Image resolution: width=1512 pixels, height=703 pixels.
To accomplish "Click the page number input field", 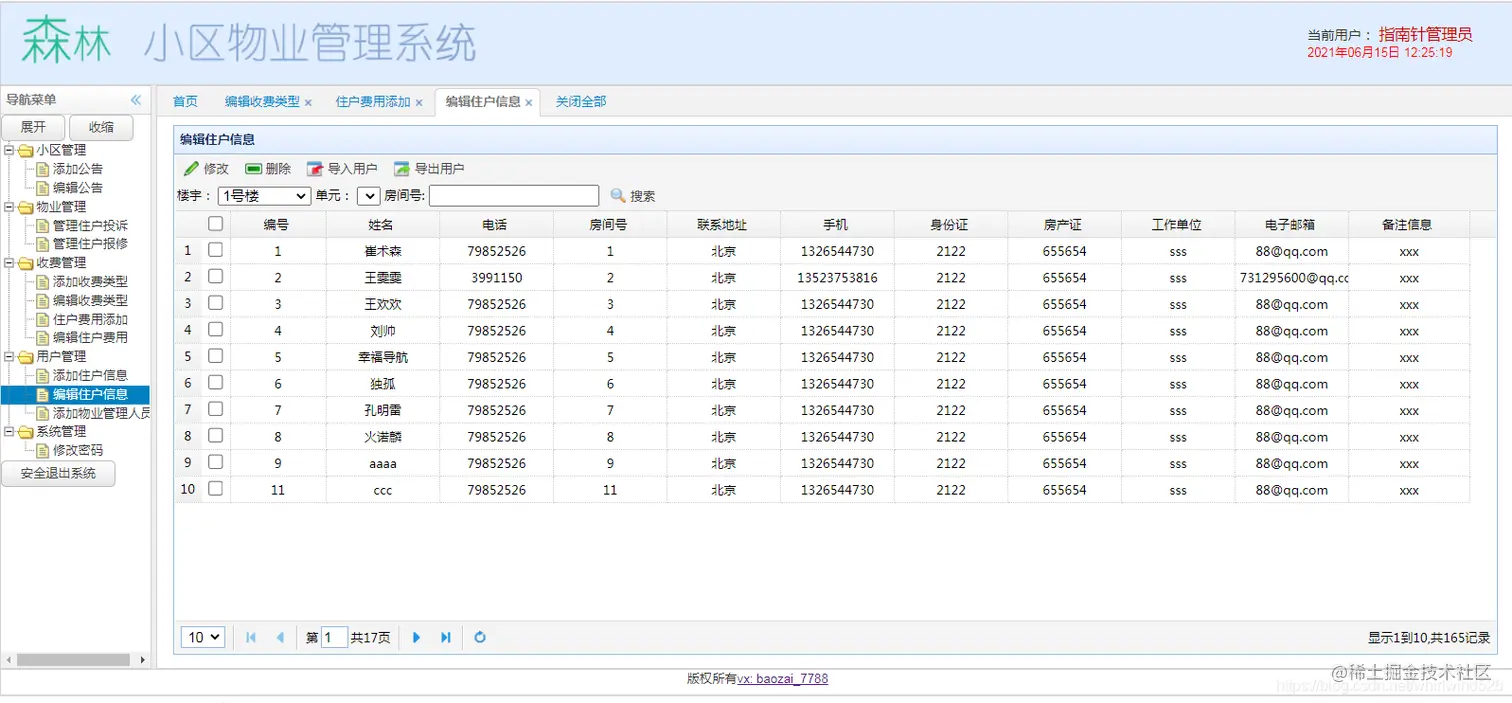I will [334, 637].
